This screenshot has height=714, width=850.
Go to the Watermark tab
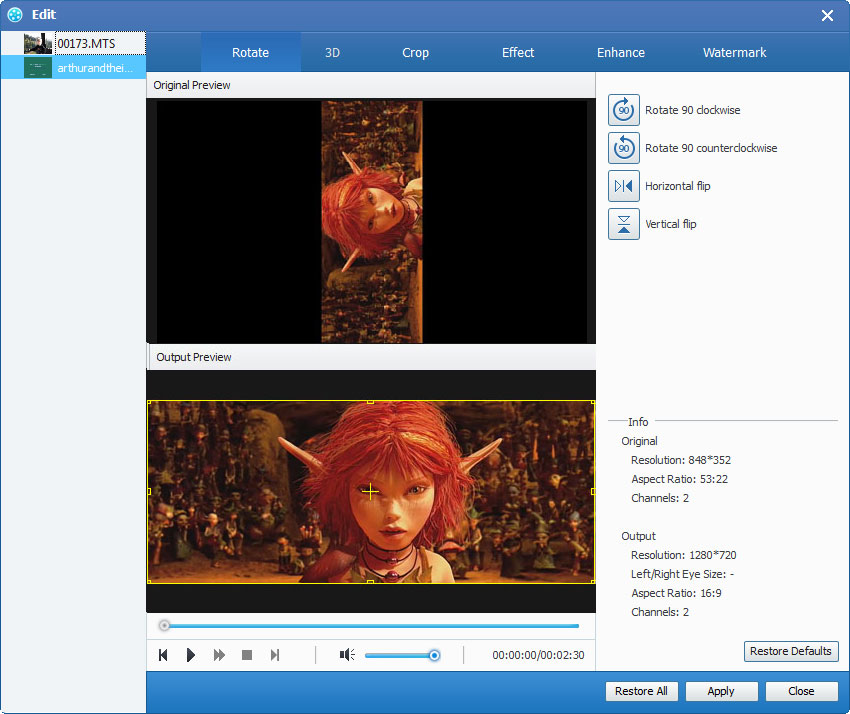click(735, 53)
